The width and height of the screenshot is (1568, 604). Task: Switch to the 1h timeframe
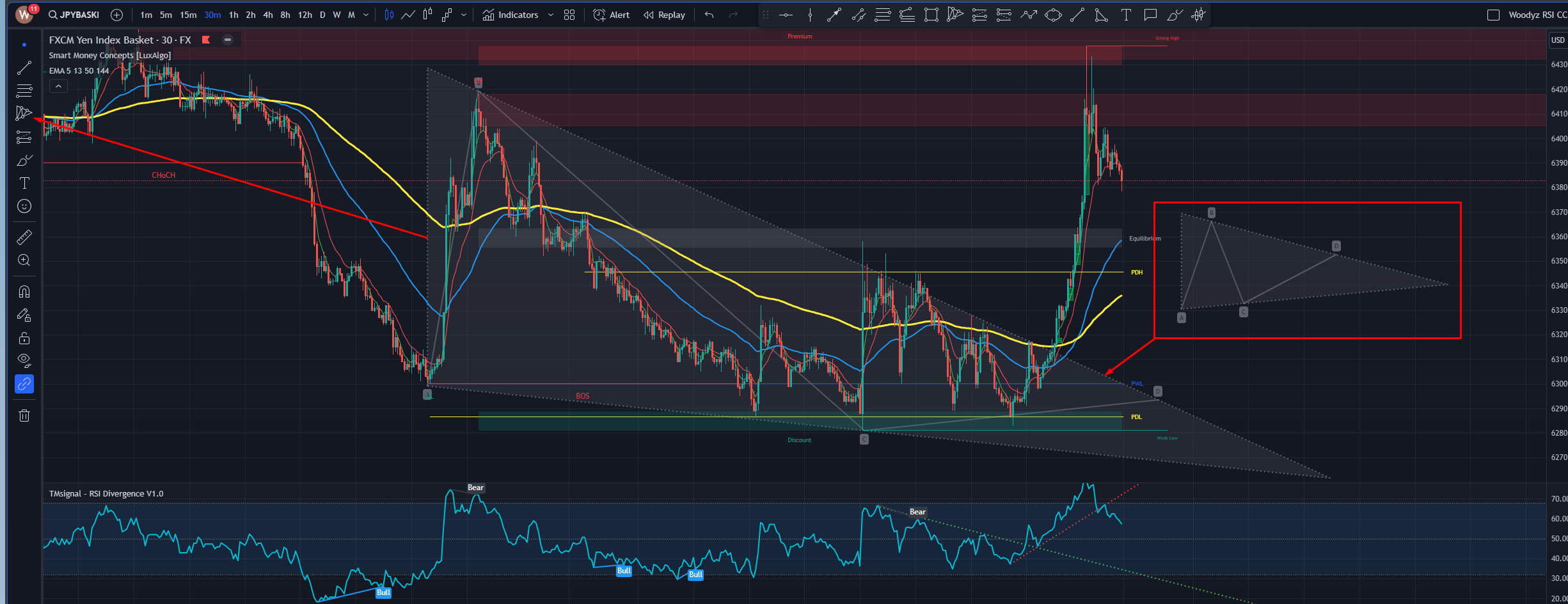coord(234,15)
